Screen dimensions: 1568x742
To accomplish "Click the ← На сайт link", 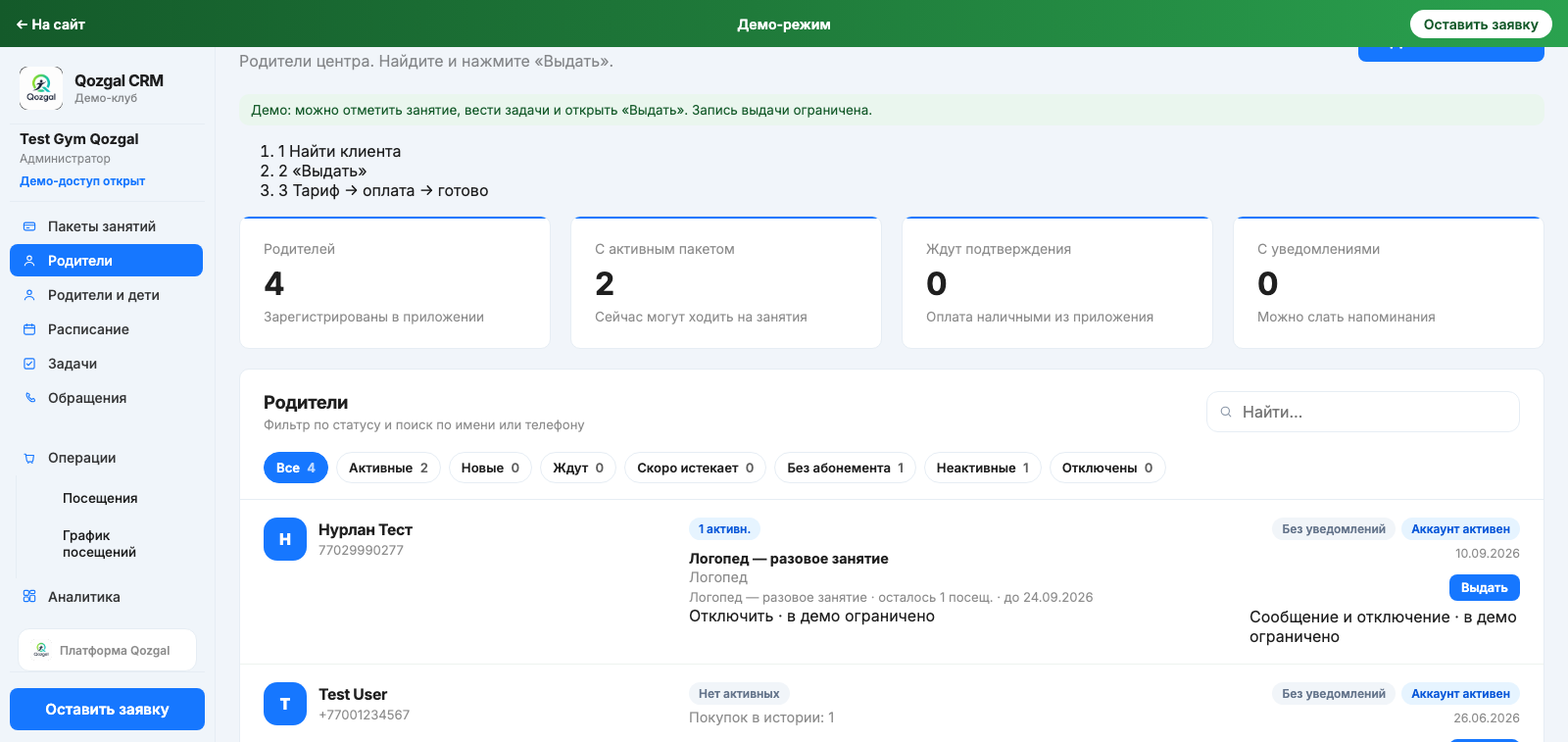I will click(x=51, y=25).
